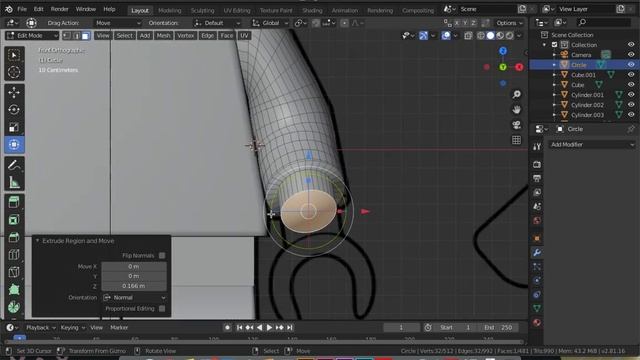Open the Orientation Normal dropdown
The width and height of the screenshot is (640, 360).
tap(134, 298)
